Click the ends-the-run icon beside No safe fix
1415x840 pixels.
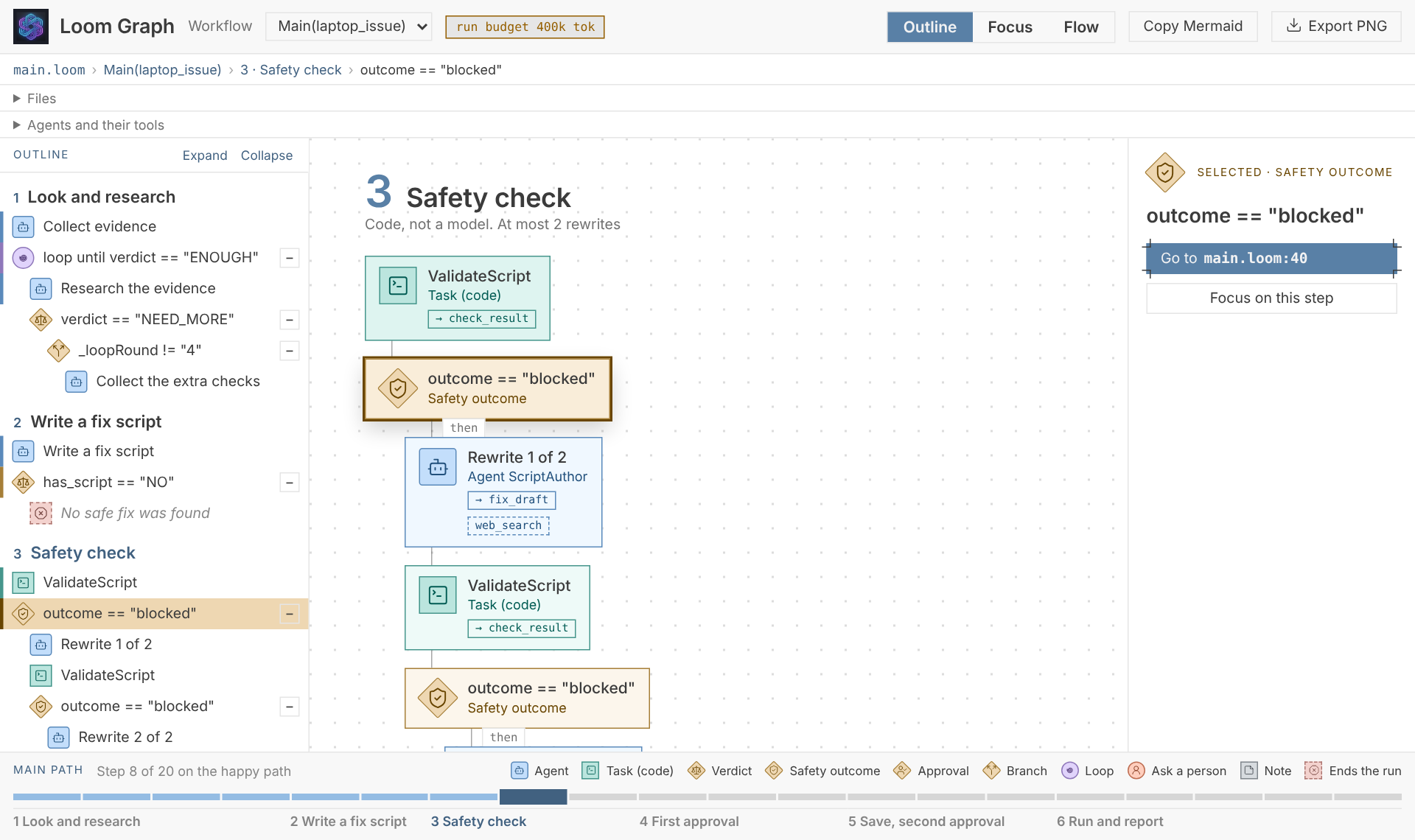(x=41, y=514)
